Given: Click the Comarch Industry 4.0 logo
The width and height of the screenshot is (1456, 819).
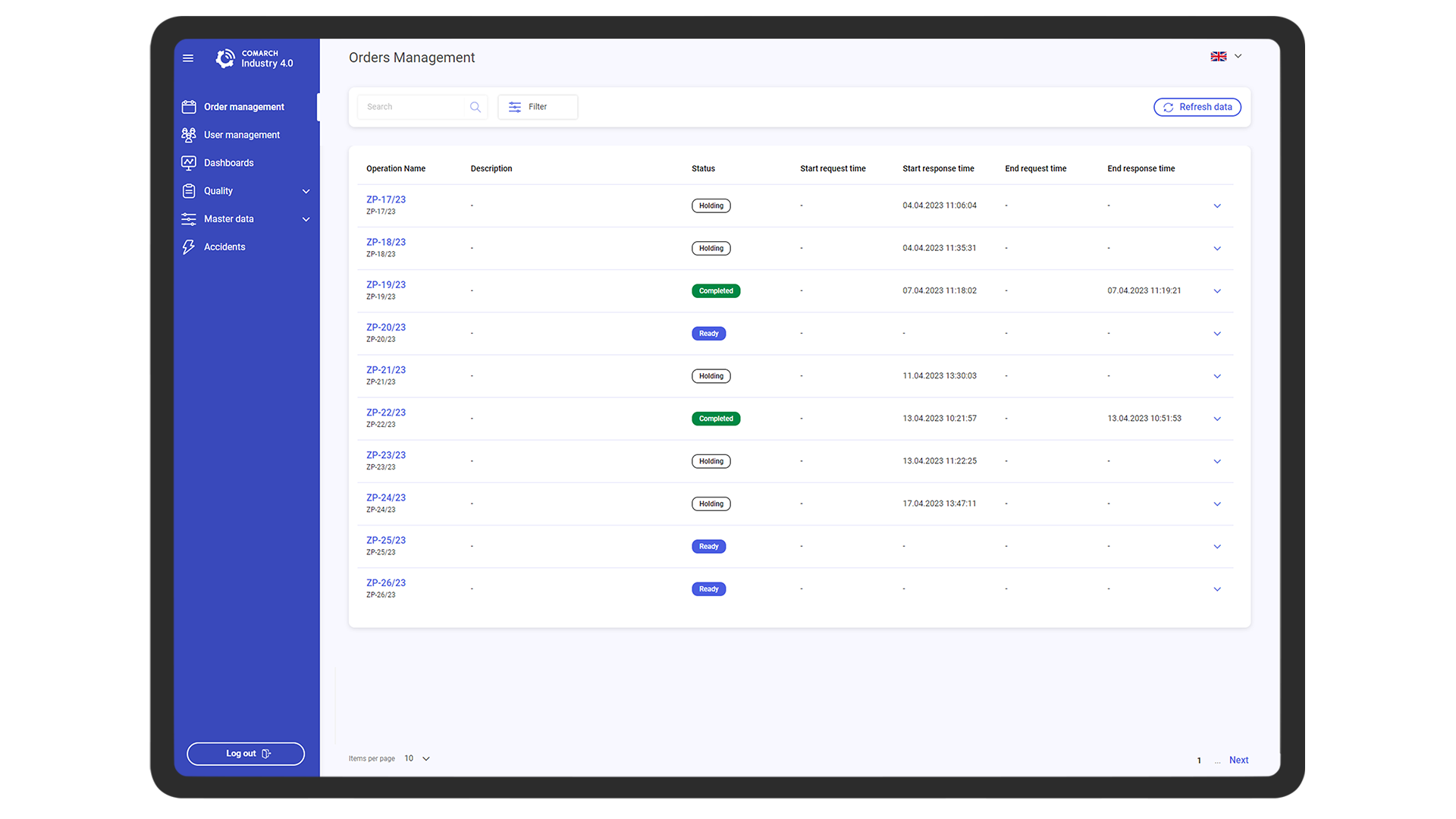Looking at the screenshot, I should (x=254, y=58).
